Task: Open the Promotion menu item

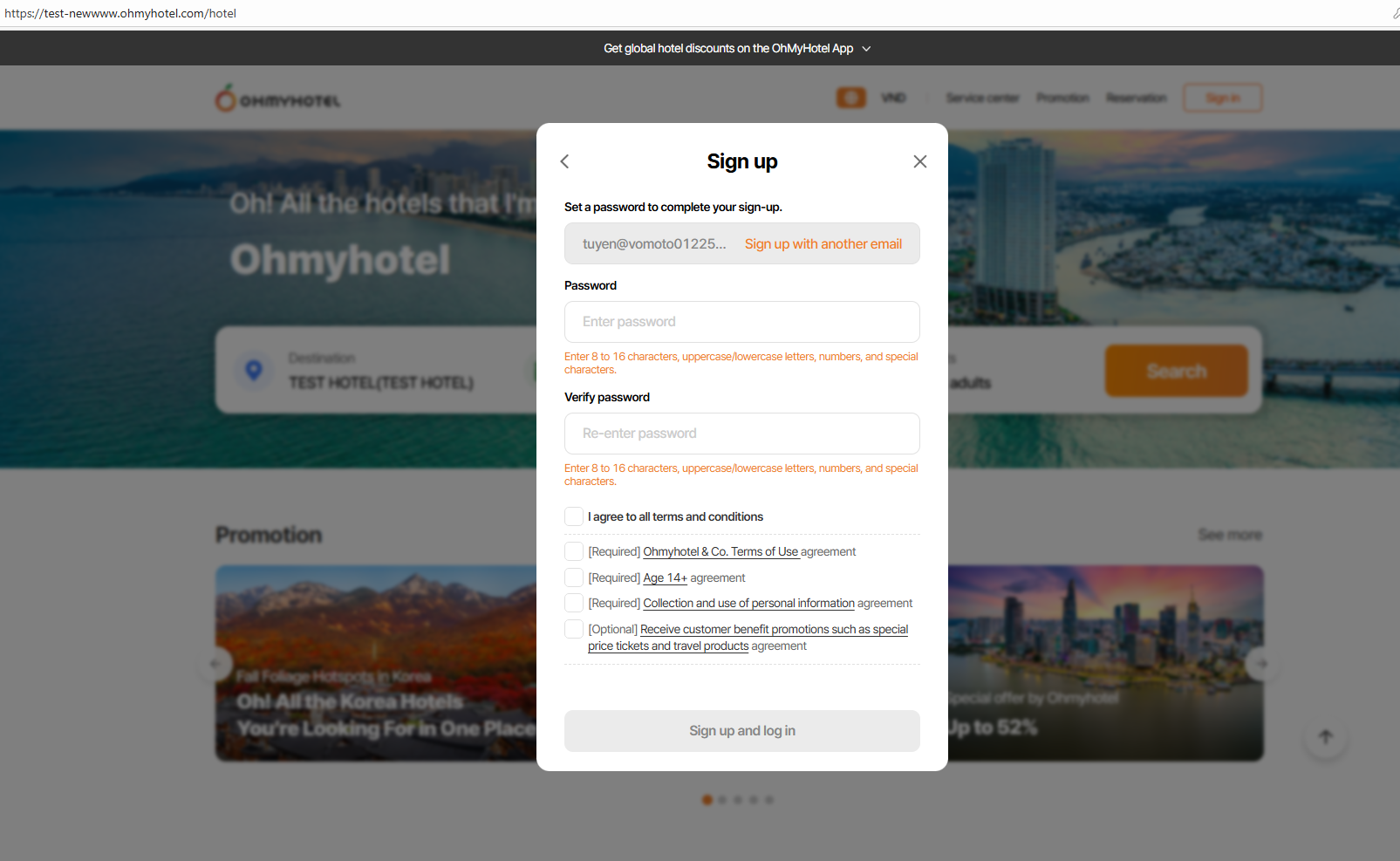Action: tap(1062, 98)
